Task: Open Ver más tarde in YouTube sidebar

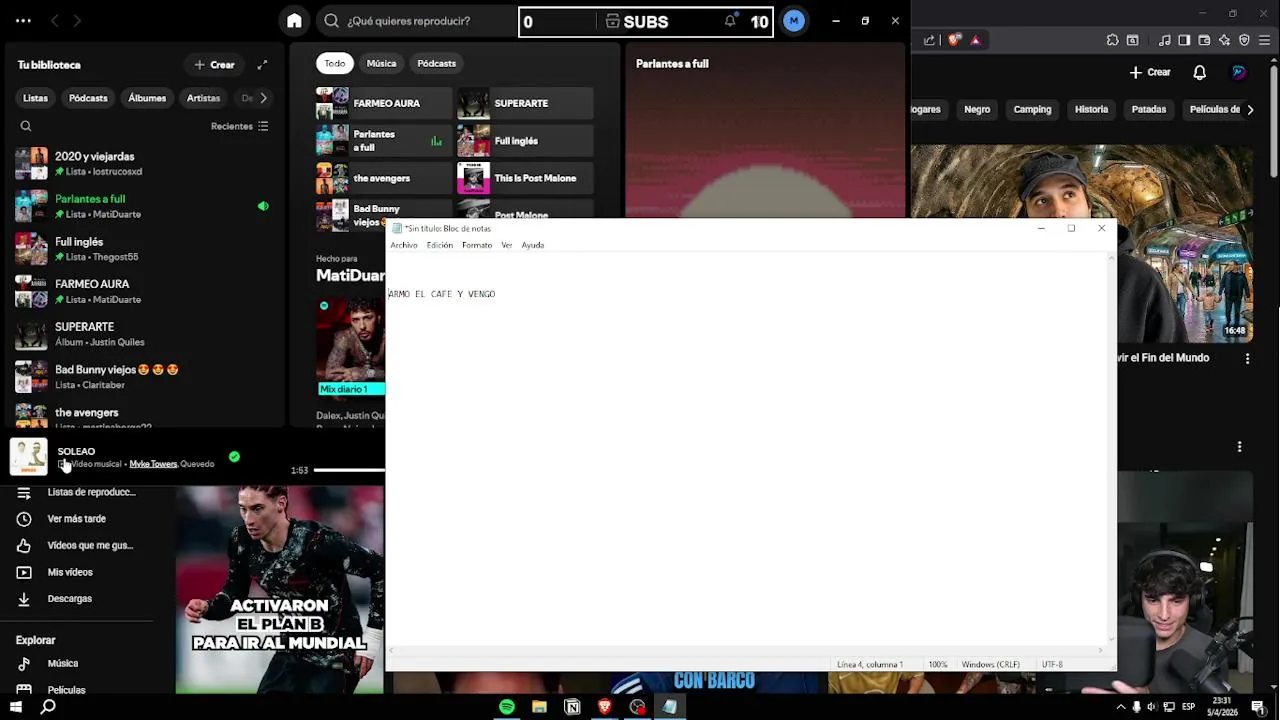Action: click(77, 519)
